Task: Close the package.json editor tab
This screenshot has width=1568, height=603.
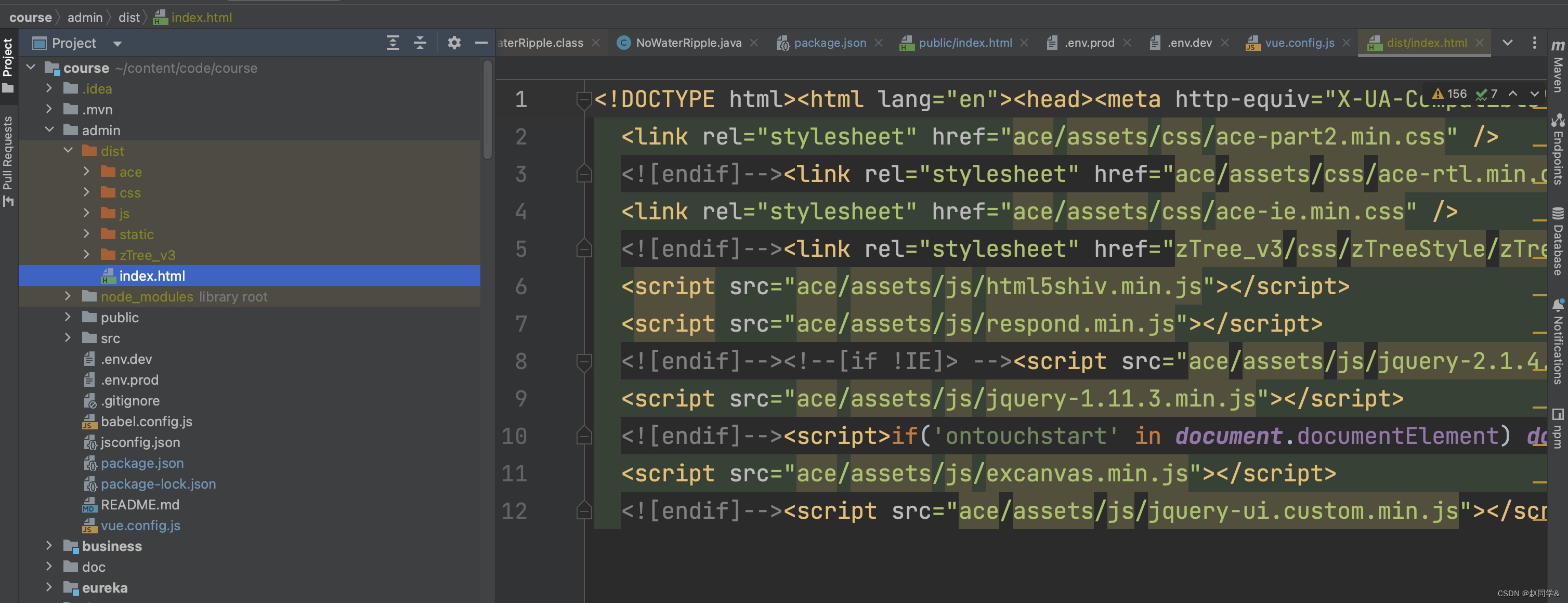Action: (x=878, y=43)
